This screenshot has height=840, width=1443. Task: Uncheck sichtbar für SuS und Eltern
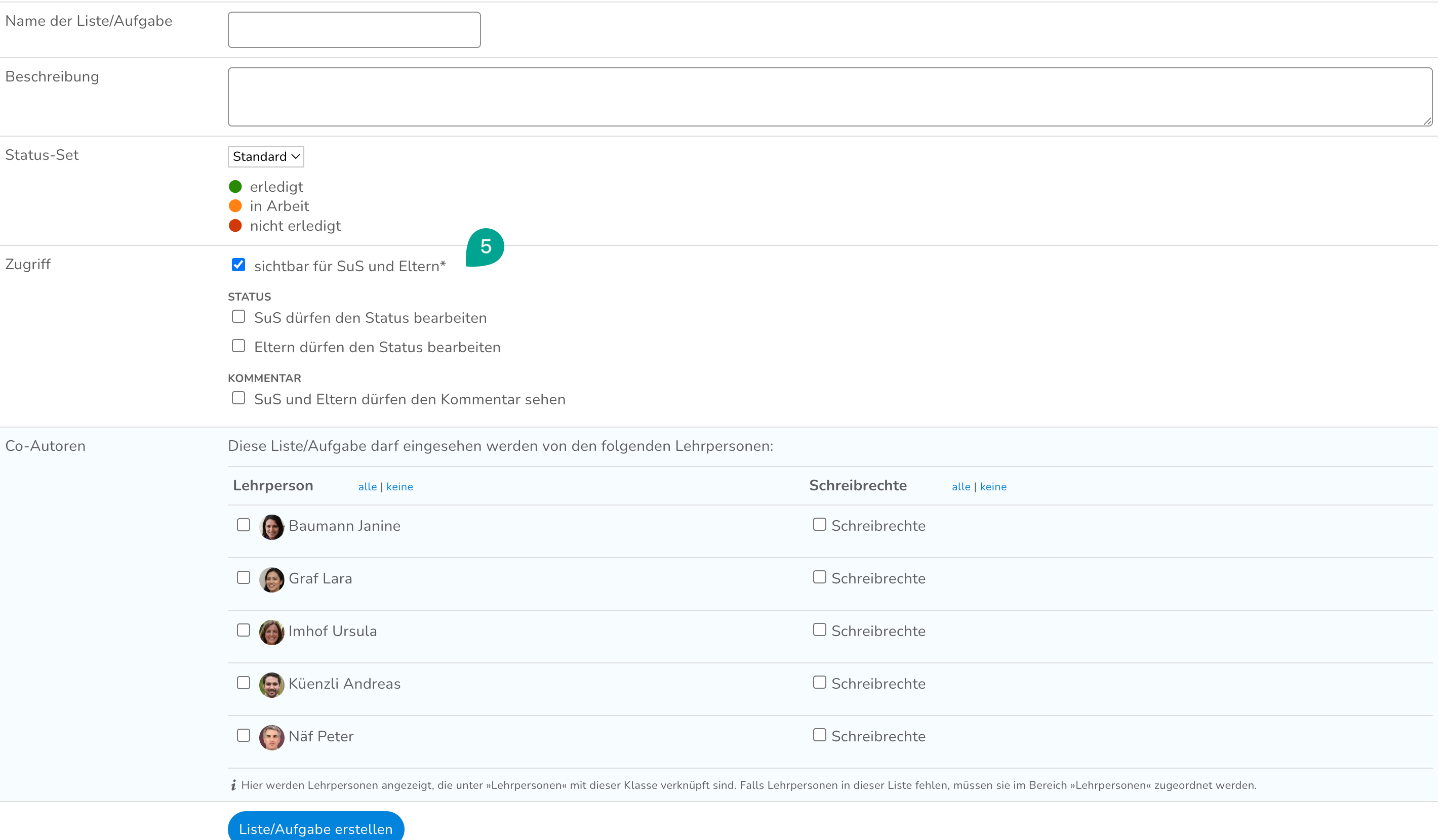click(239, 265)
